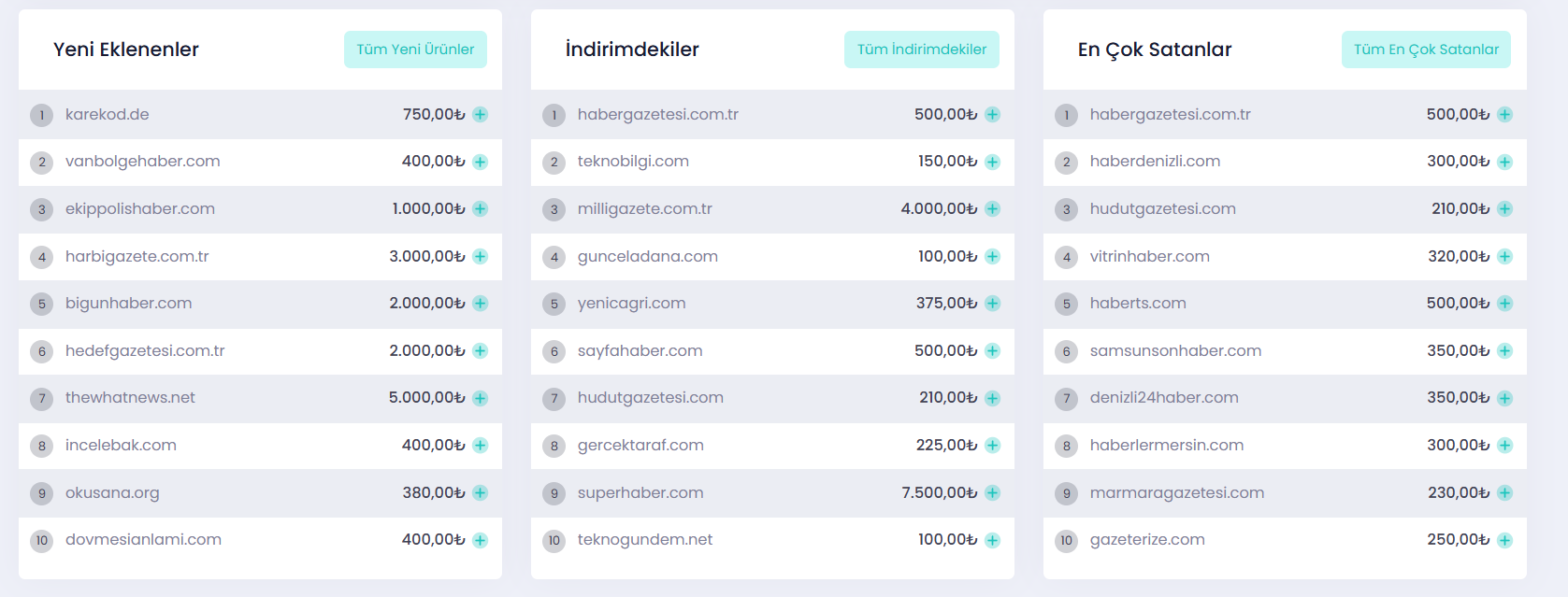The height and width of the screenshot is (597, 1568).
Task: Add marmaragazetesi.com via plus icon
Action: [1504, 492]
